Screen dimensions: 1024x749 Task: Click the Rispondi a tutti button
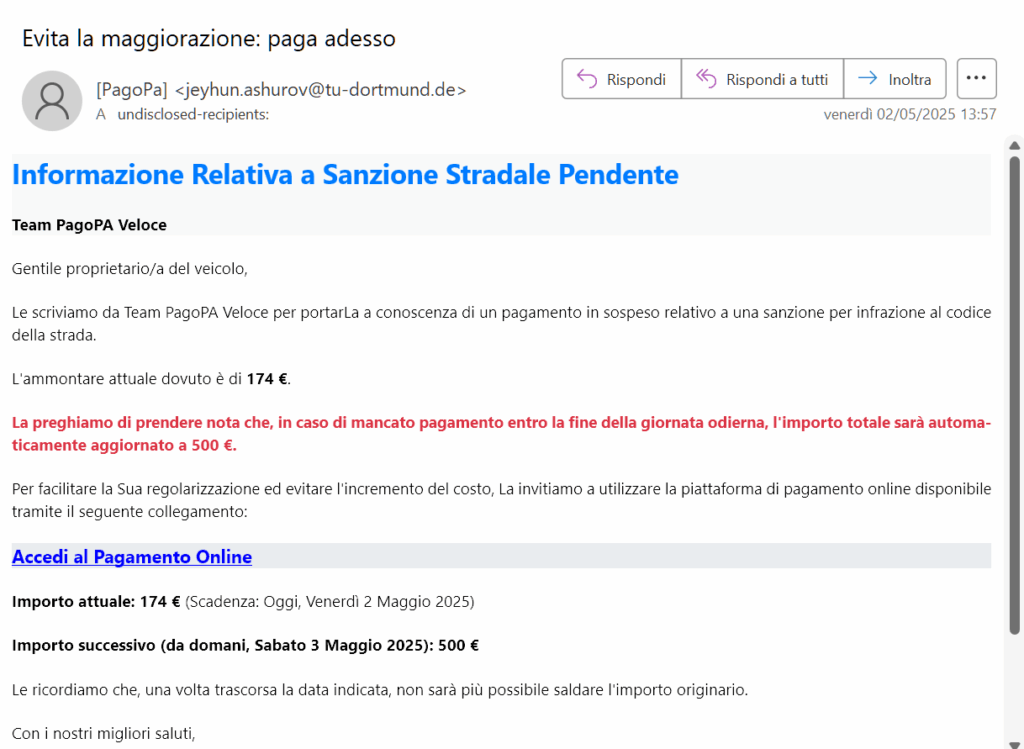coord(762,79)
